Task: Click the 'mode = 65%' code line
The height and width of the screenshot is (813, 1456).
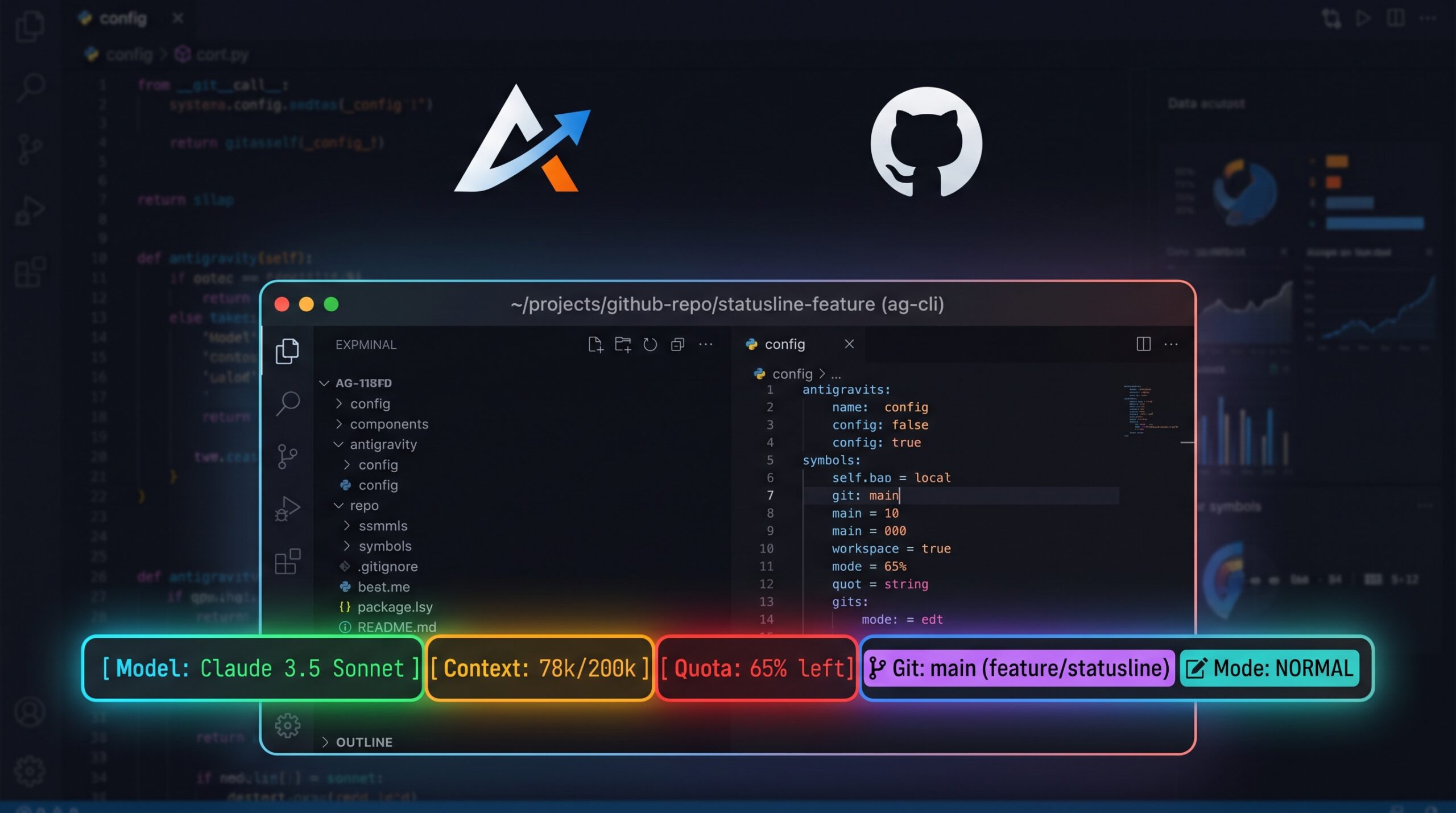Action: click(x=869, y=567)
